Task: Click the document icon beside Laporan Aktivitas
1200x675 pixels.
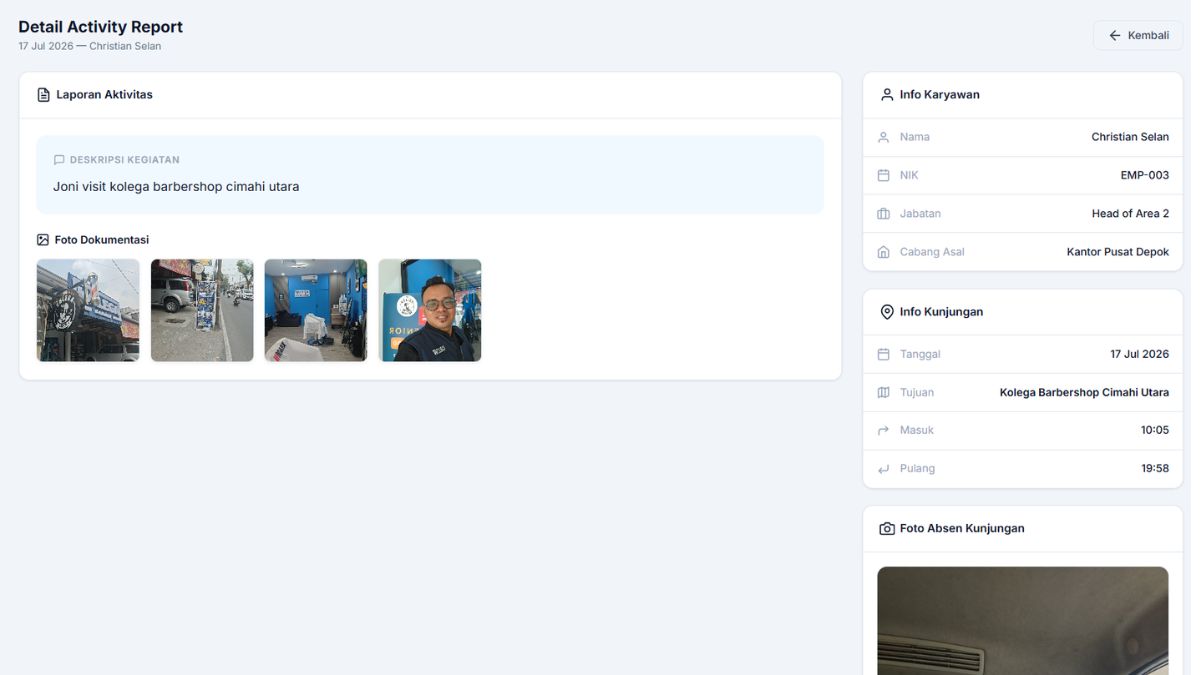Action: pyautogui.click(x=43, y=95)
